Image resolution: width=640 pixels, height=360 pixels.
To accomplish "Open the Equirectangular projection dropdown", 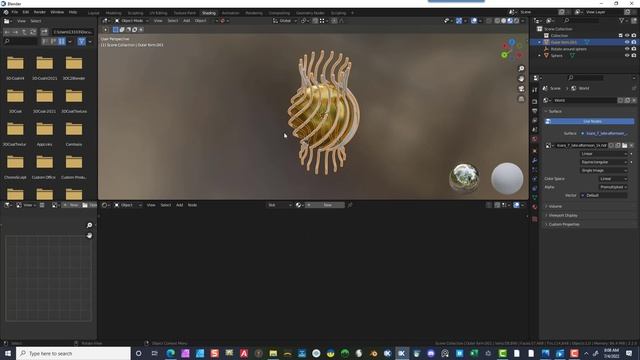I will click(x=603, y=162).
